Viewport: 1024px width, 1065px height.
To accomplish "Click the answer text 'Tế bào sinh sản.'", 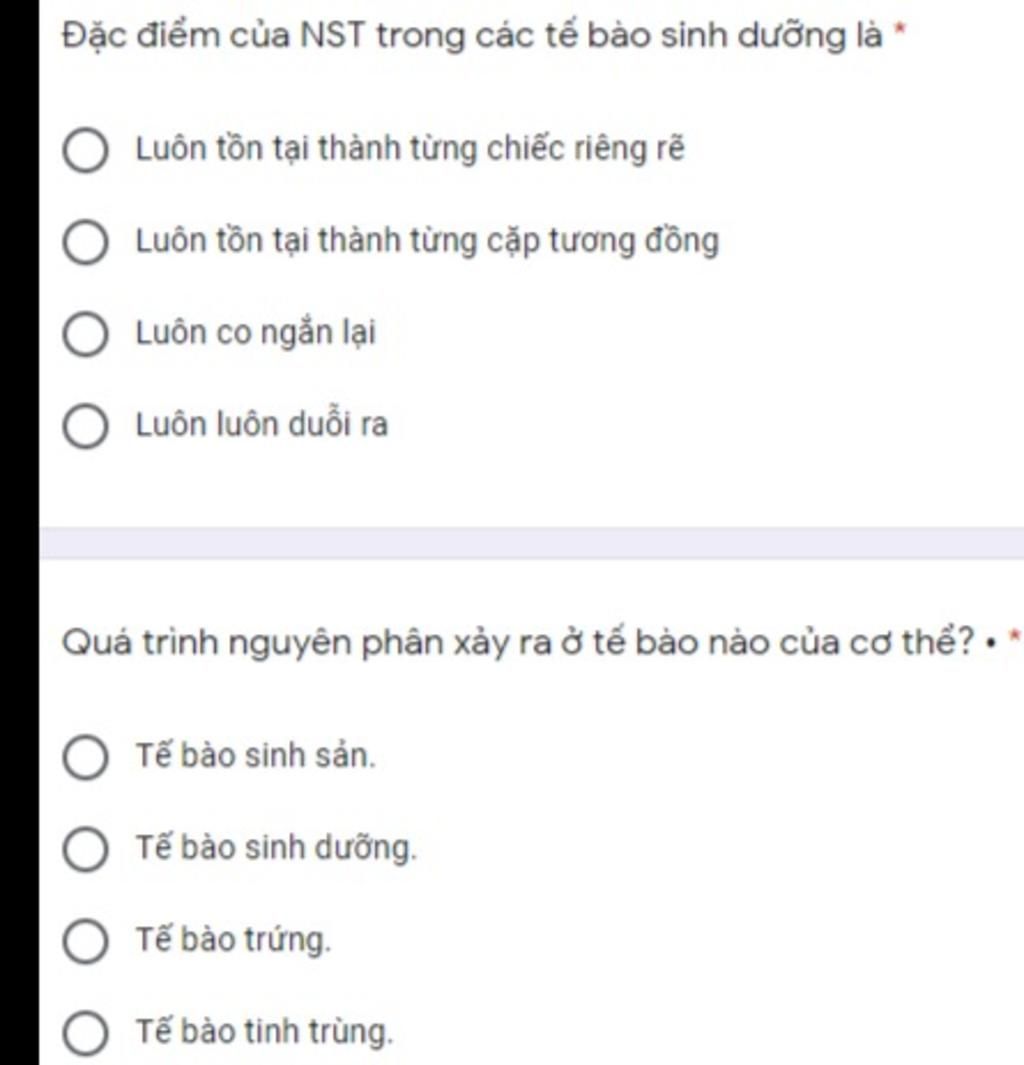I will tap(255, 755).
